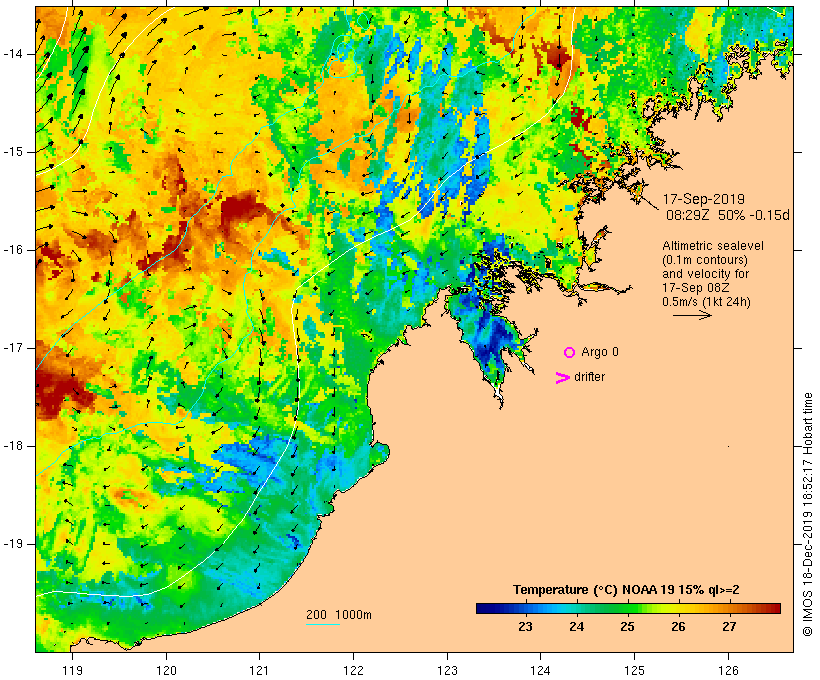
Task: Click the longitude label 122
Action: tap(354, 670)
